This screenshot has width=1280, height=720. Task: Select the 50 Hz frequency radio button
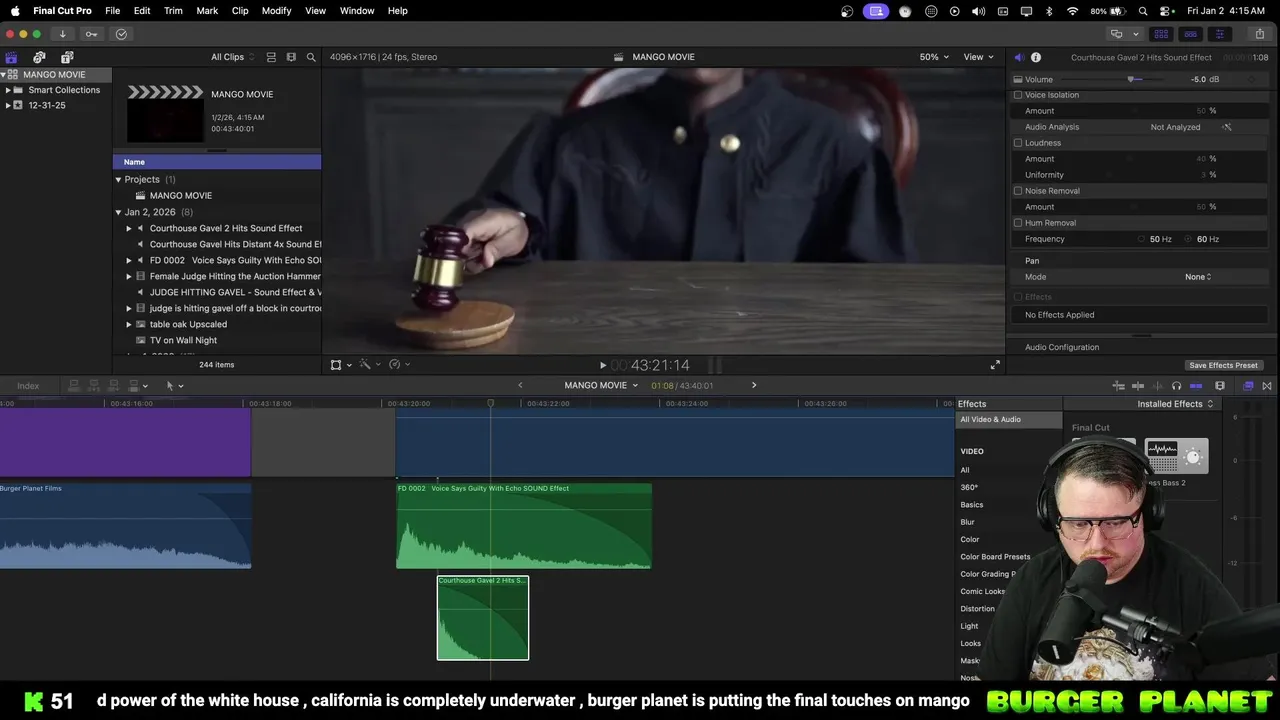[1141, 239]
